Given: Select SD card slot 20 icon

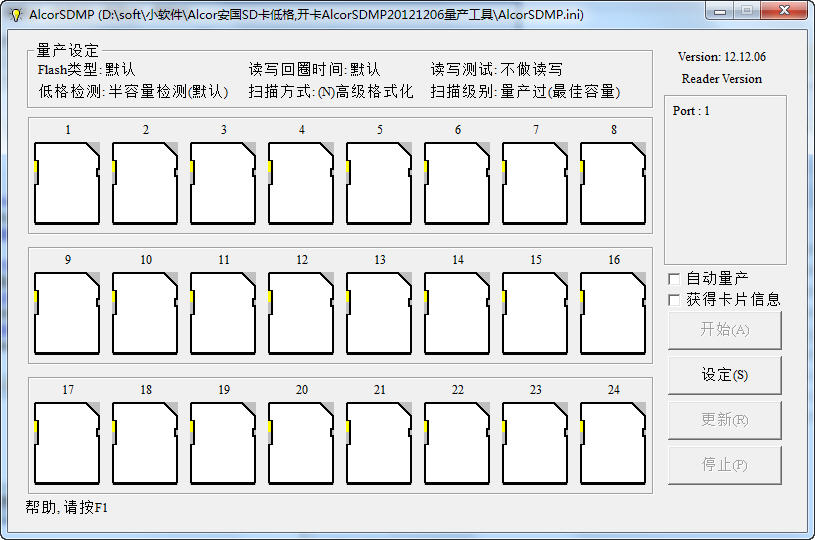Looking at the screenshot, I should (301, 443).
